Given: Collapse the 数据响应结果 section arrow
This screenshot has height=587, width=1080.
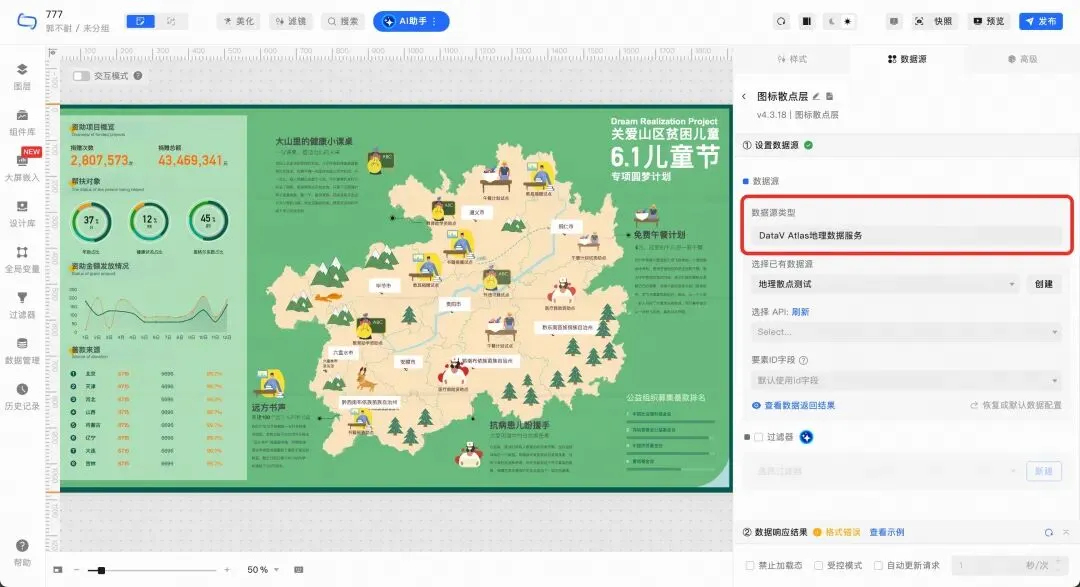Looking at the screenshot, I should point(1066,533).
